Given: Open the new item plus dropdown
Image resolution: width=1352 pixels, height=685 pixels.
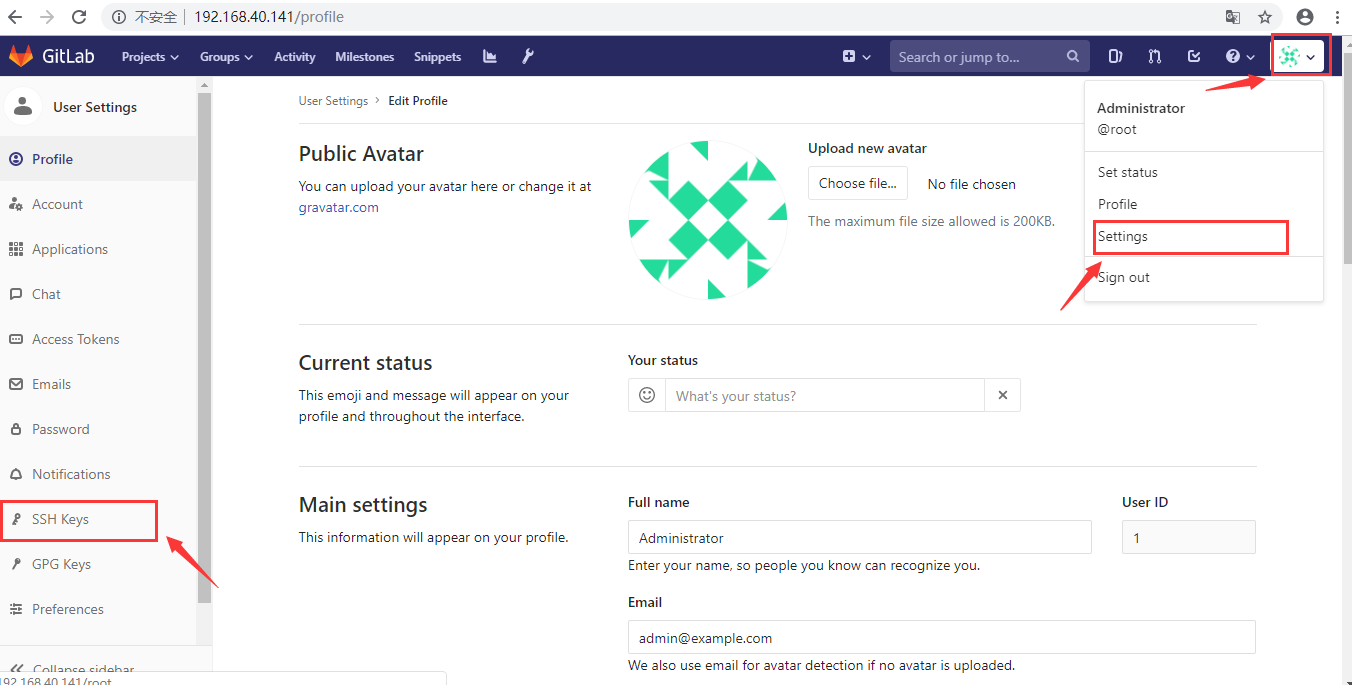Looking at the screenshot, I should point(856,57).
